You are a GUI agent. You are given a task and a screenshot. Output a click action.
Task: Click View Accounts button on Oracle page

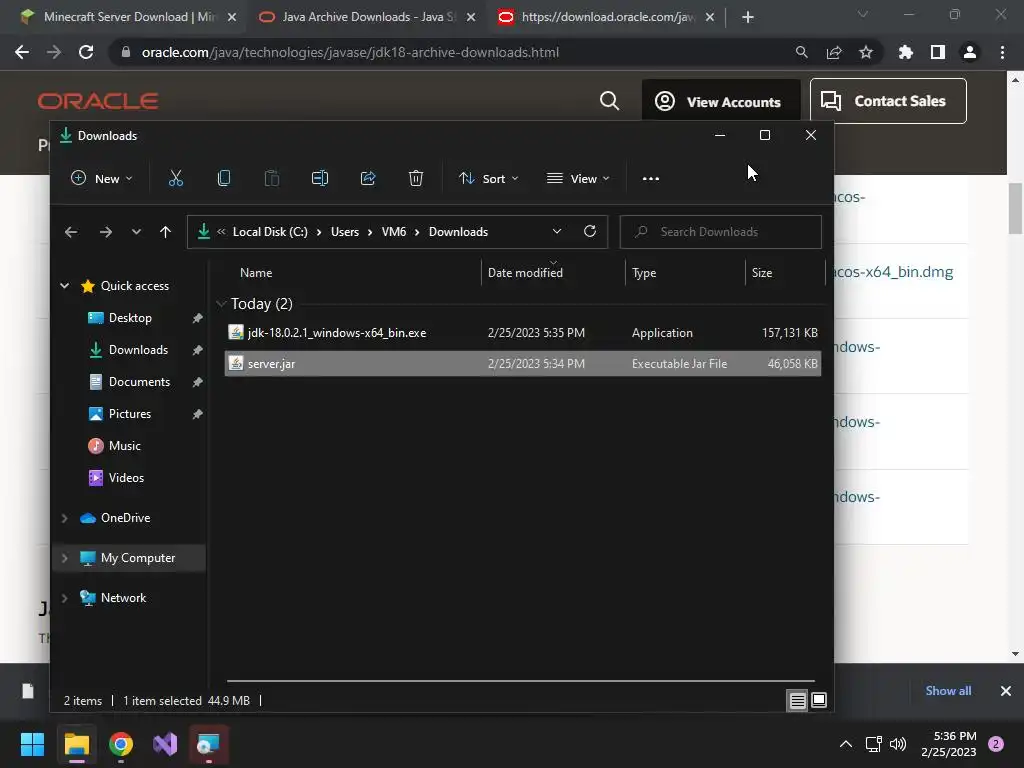coord(721,102)
